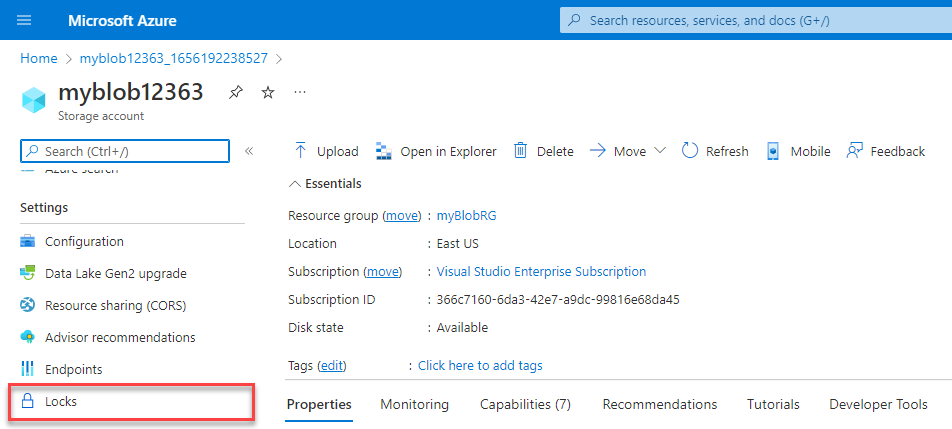Open the more options ellipsis menu

(x=300, y=93)
